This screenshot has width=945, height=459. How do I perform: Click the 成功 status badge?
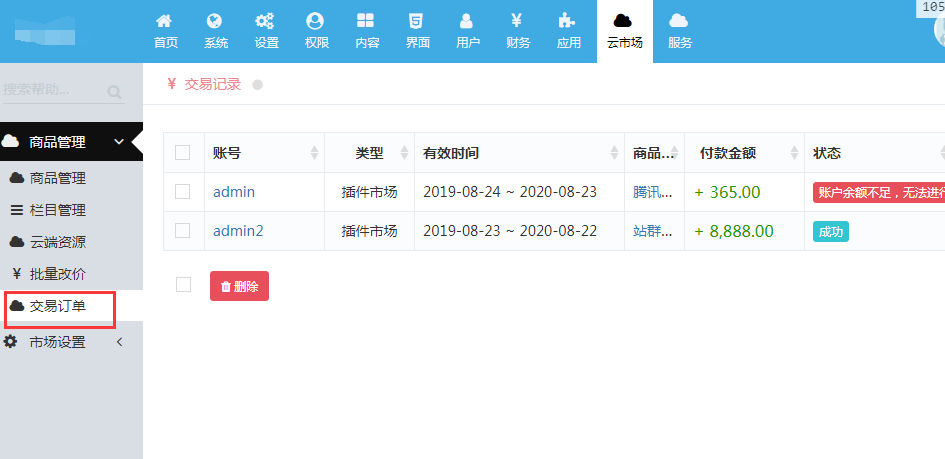830,231
